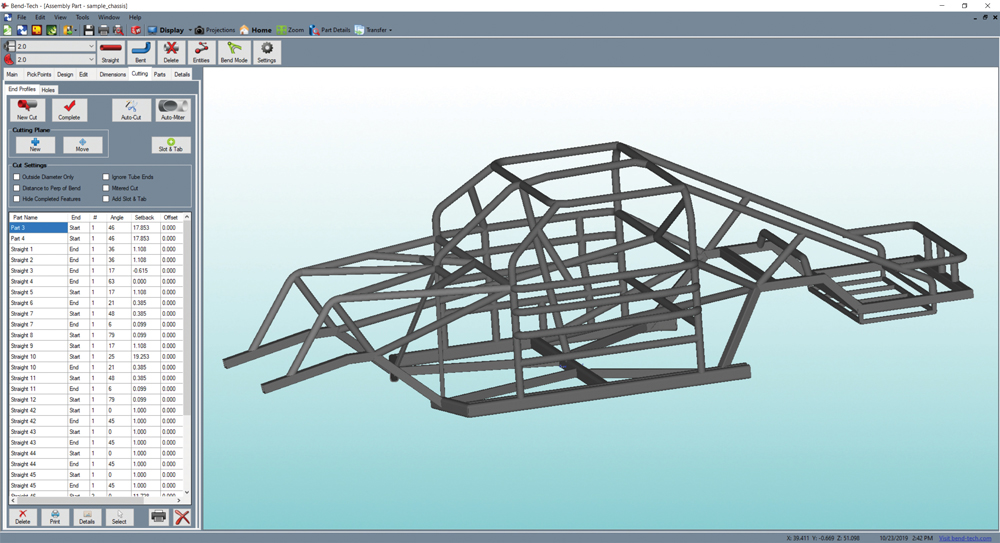Screen dimensions: 1000x543
Task: Switch to the PickPoints tab
Action: 38,74
